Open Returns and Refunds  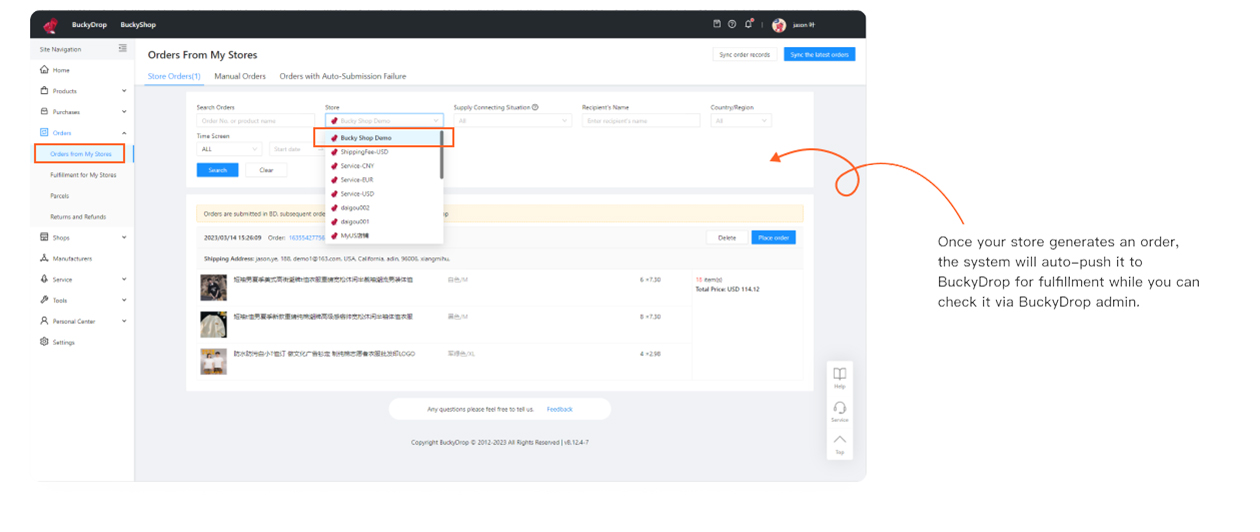point(78,217)
